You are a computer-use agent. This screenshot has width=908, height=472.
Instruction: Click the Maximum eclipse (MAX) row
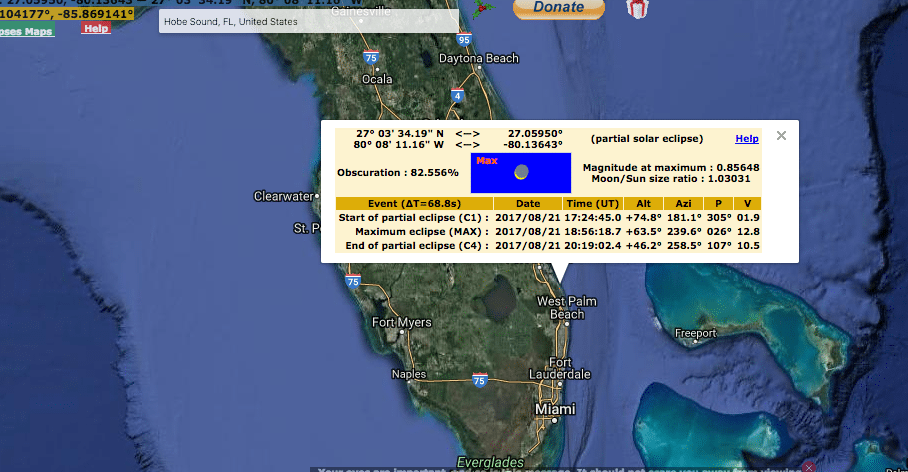(x=548, y=232)
